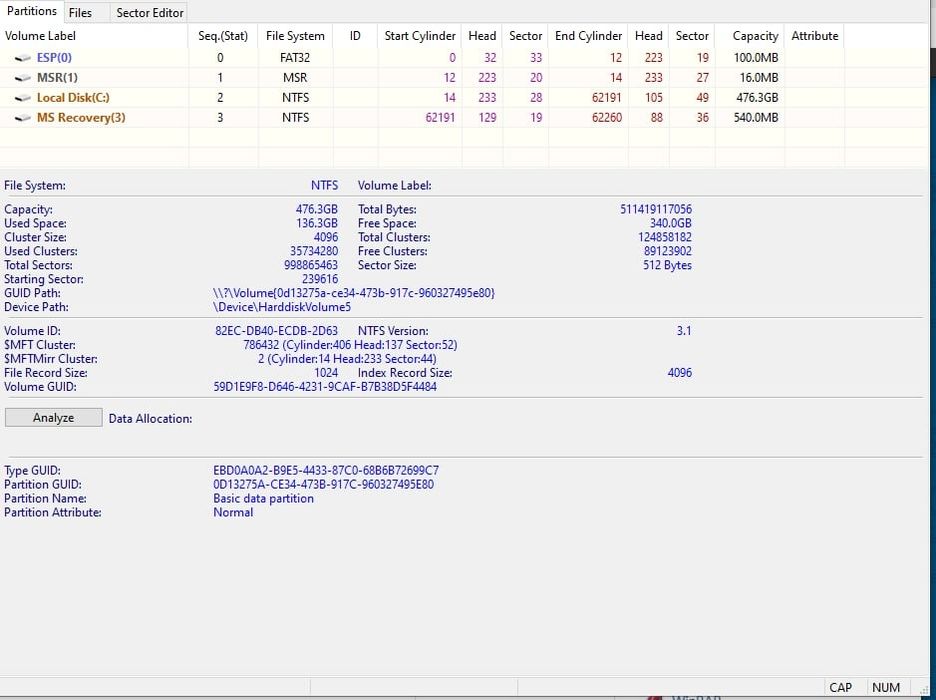Screen dimensions: 936x700
Task: Open the Files tab
Action: point(81,13)
